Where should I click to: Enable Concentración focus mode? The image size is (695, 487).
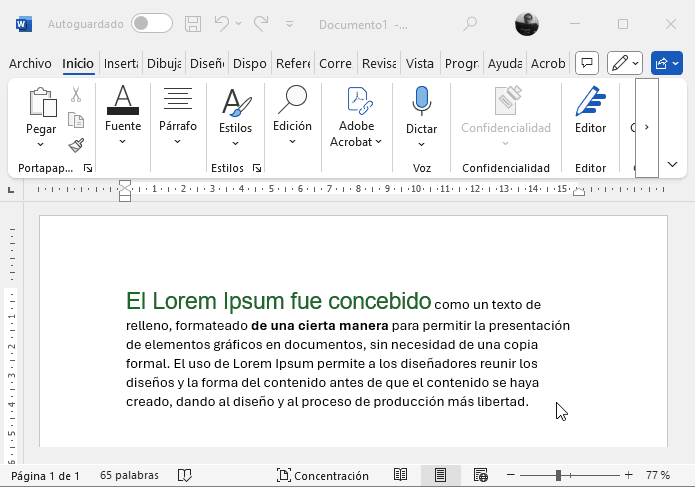[x=322, y=475]
